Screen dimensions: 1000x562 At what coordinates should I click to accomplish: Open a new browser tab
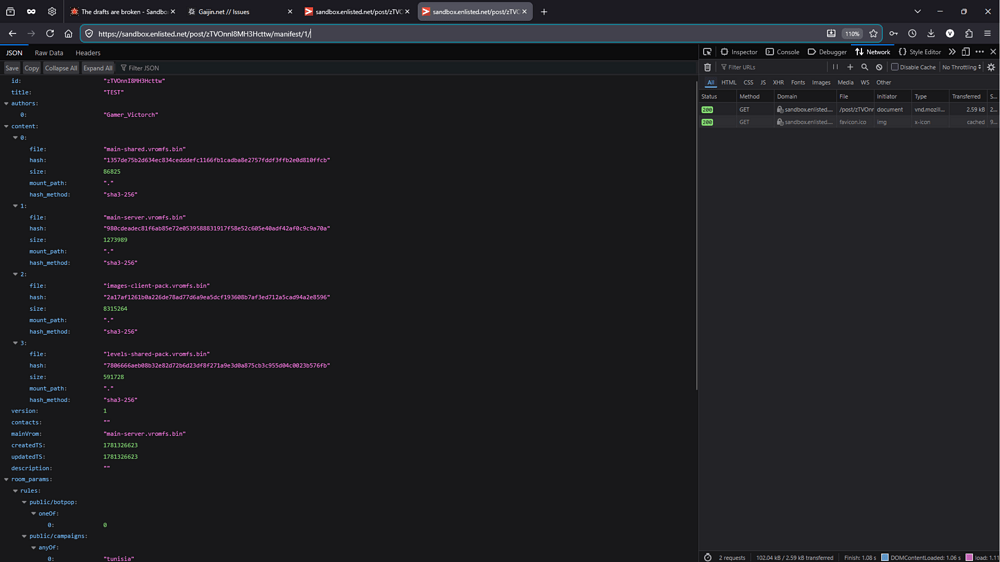pos(544,11)
